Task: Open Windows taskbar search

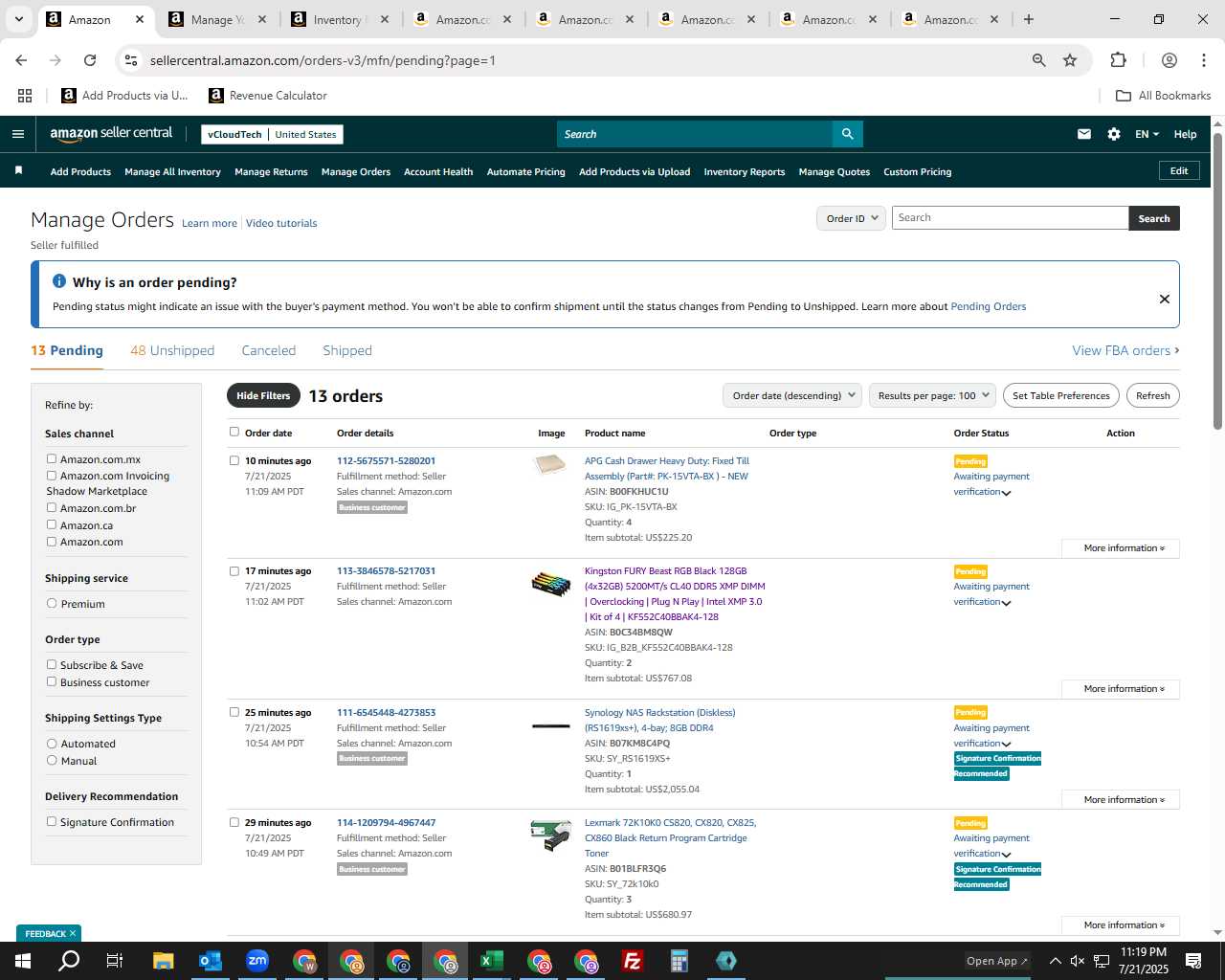Action: [x=69, y=961]
